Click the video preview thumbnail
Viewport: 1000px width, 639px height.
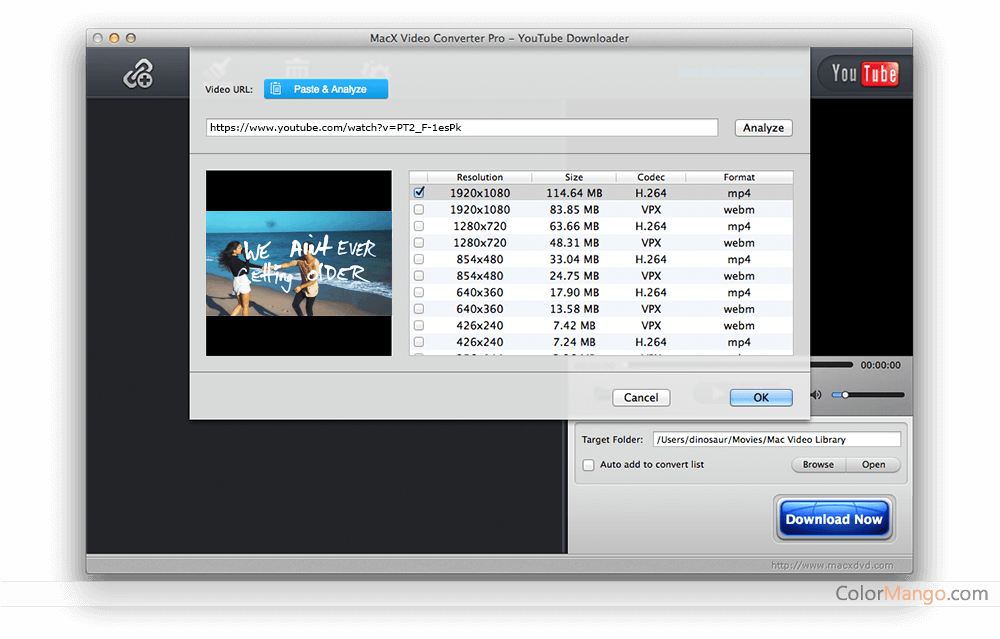click(x=298, y=263)
